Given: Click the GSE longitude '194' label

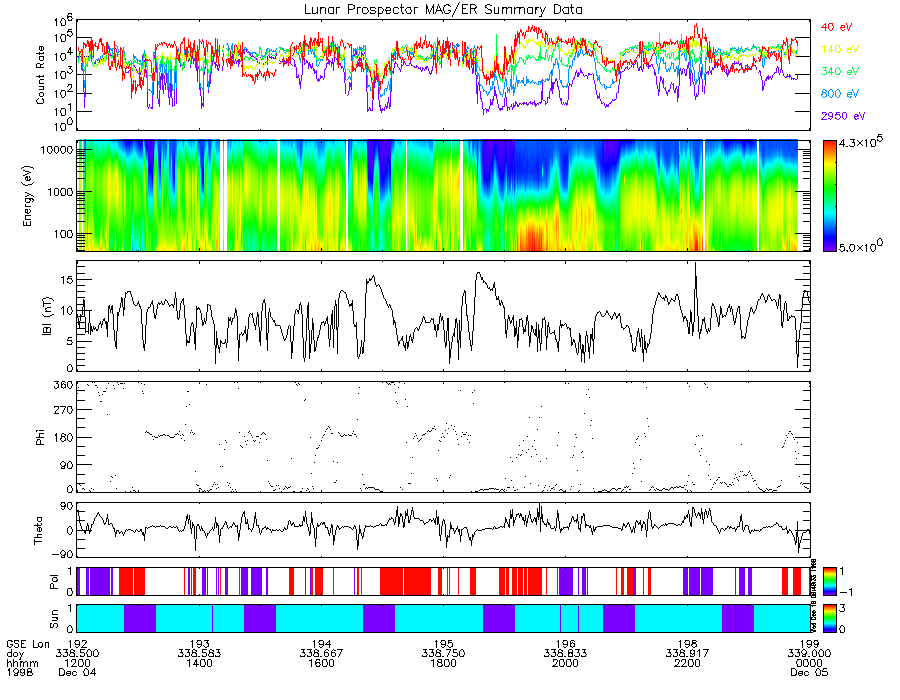Looking at the screenshot, I should pos(321,644).
